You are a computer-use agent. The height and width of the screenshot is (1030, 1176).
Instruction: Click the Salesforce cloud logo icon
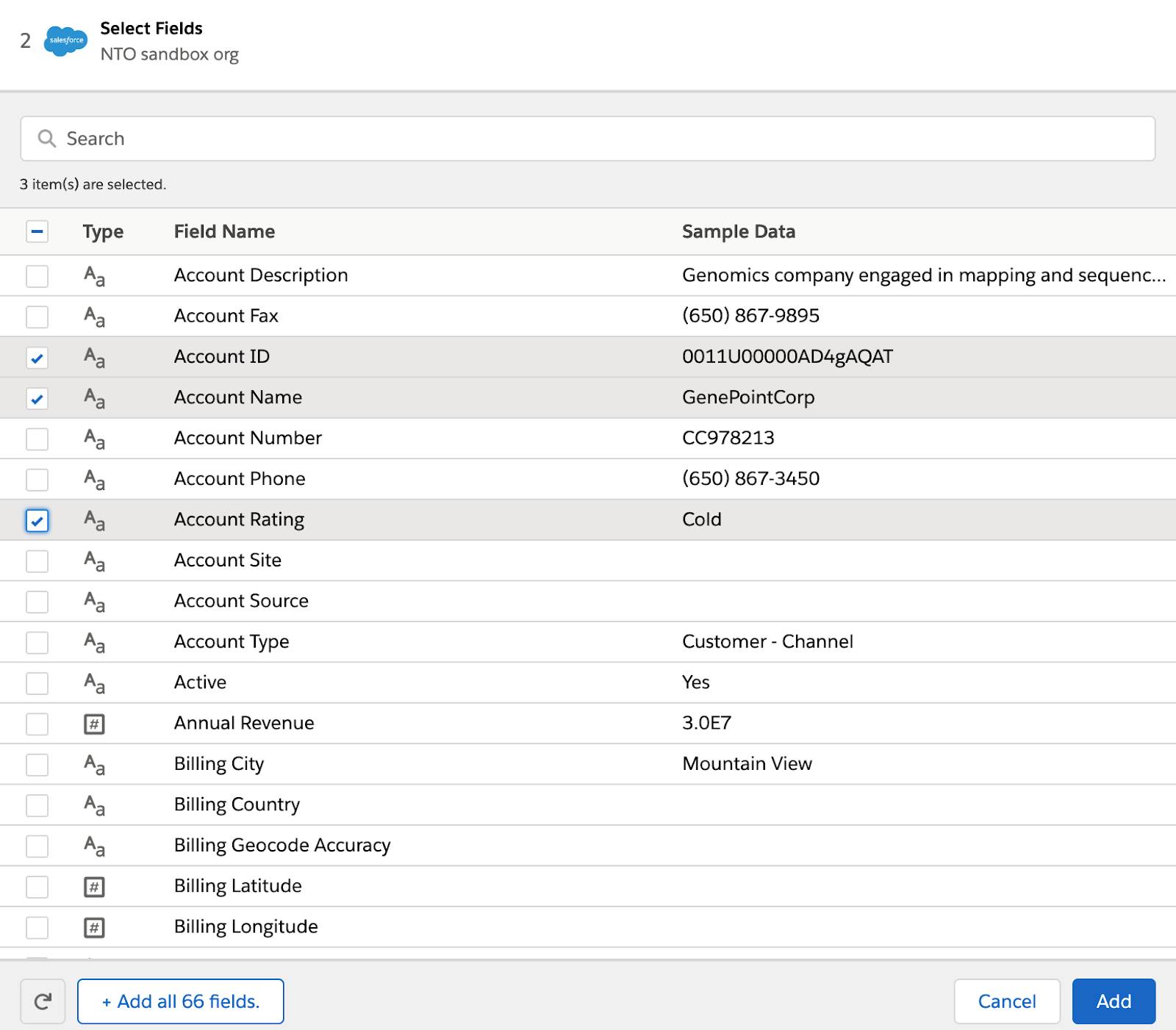tap(65, 40)
